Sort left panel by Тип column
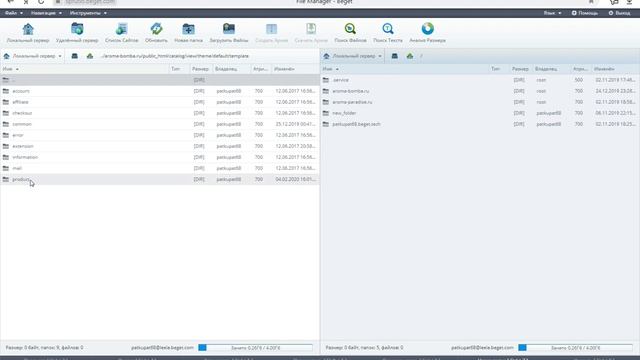640x360 pixels. (x=175, y=69)
